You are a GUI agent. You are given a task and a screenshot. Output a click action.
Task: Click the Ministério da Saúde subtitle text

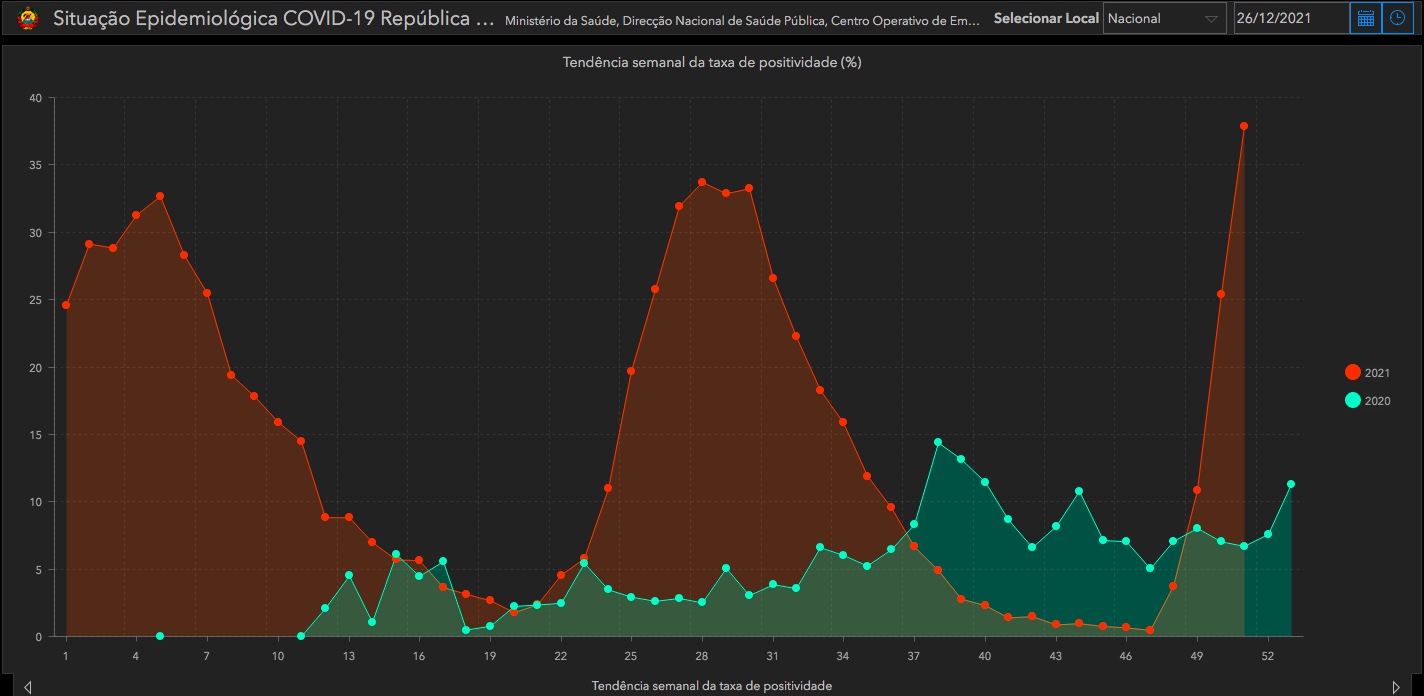pos(742,20)
